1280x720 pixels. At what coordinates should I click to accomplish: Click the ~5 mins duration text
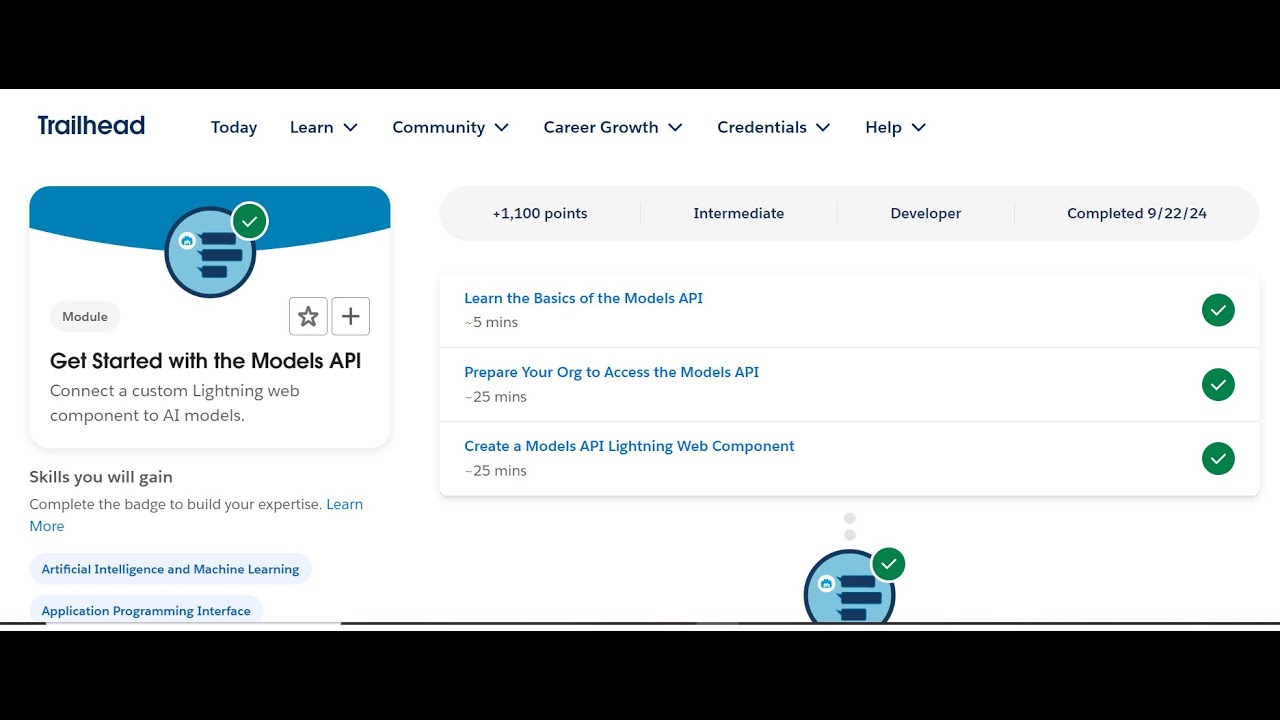click(491, 322)
